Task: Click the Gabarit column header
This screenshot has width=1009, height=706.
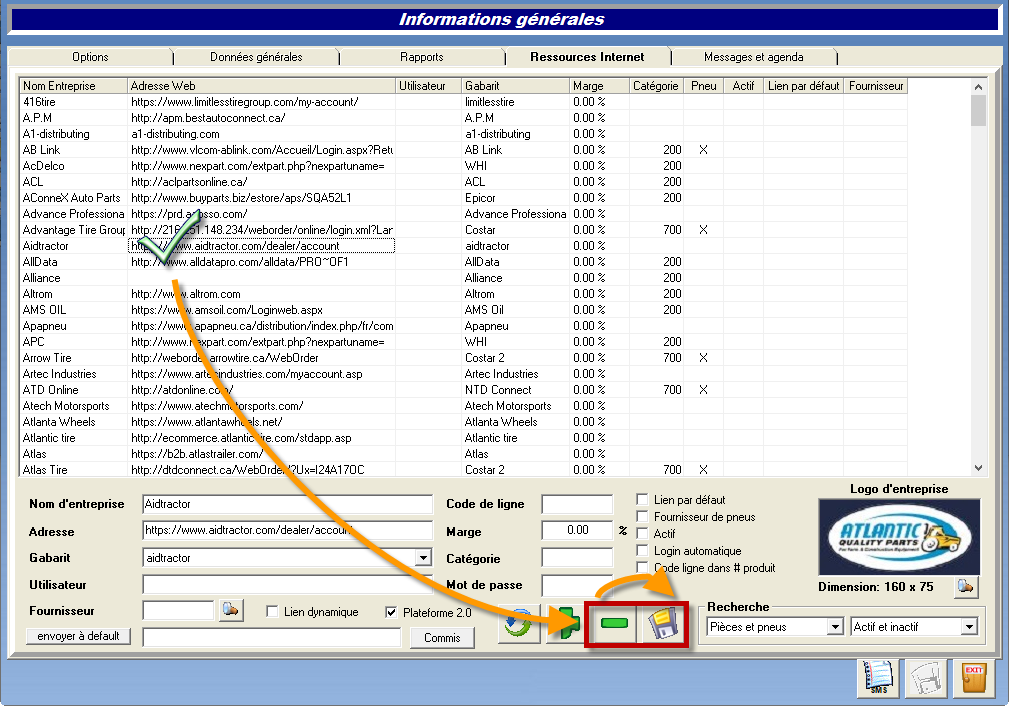Action: [x=515, y=86]
